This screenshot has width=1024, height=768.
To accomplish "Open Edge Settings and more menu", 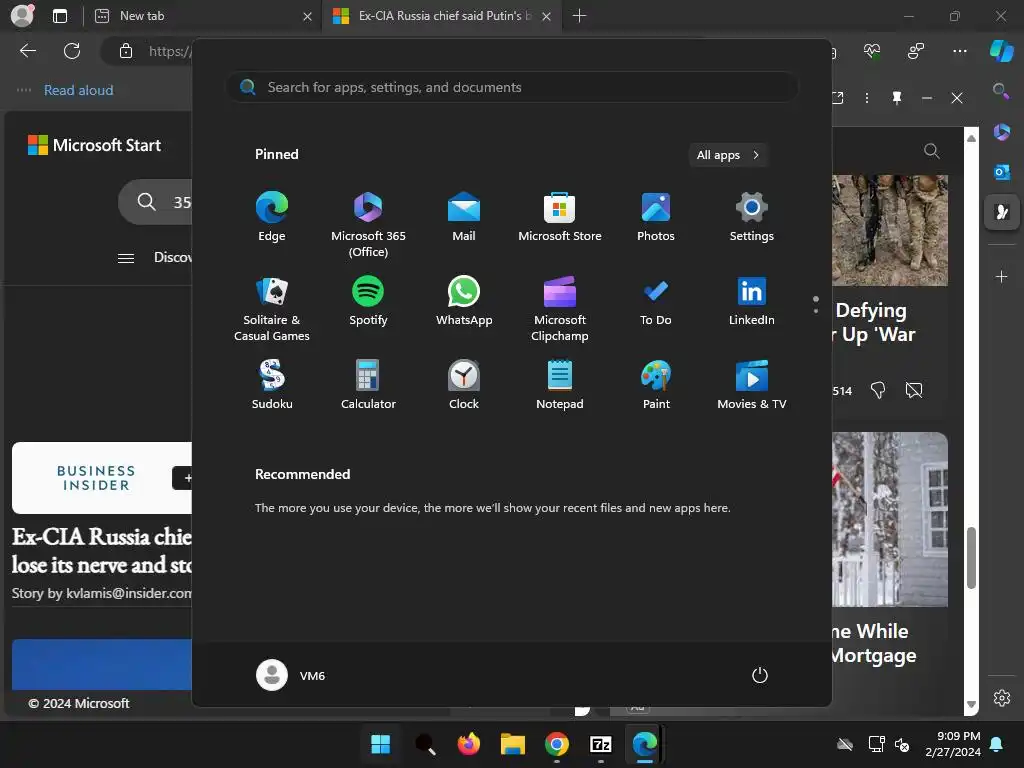I will (959, 51).
